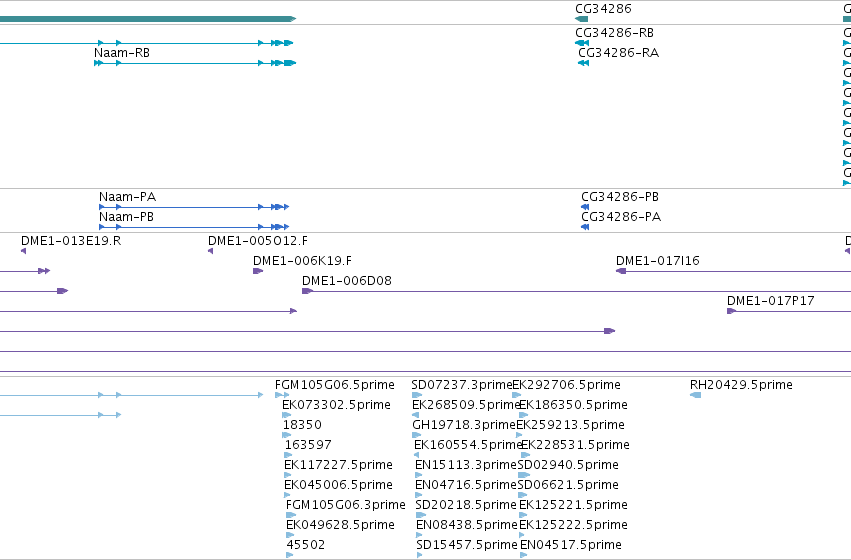Select the SD15457.5prime EST label
This screenshot has width=851, height=560.
[467, 545]
